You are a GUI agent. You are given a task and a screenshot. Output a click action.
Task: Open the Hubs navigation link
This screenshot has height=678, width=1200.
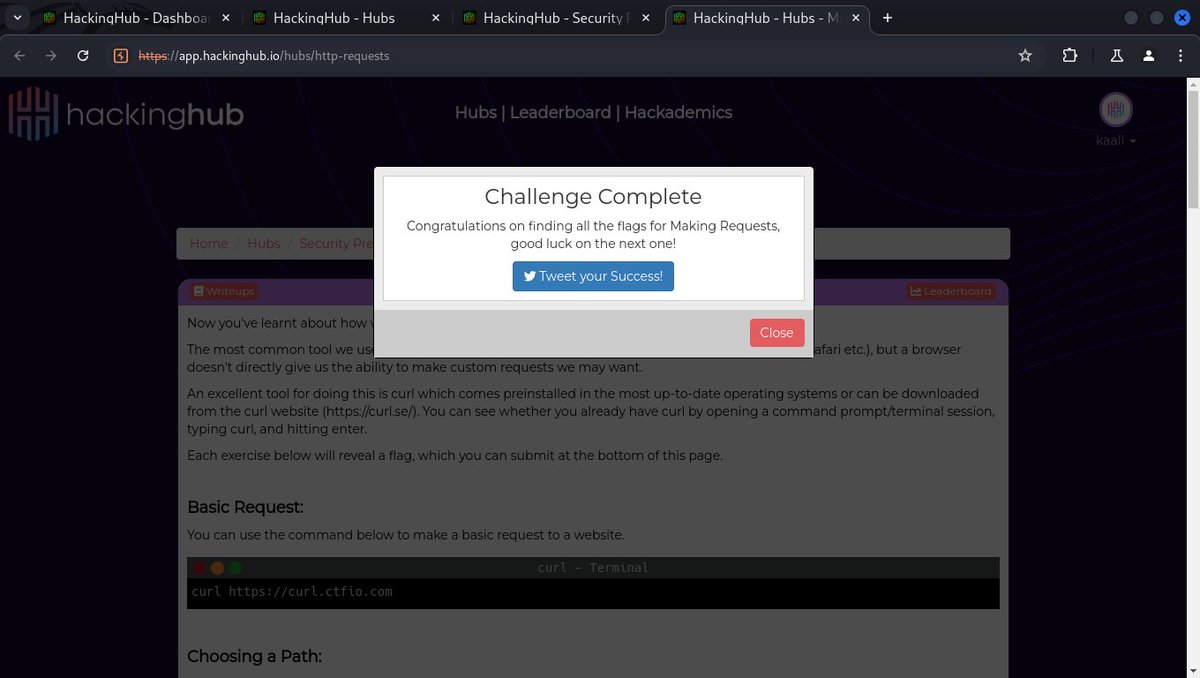475,112
